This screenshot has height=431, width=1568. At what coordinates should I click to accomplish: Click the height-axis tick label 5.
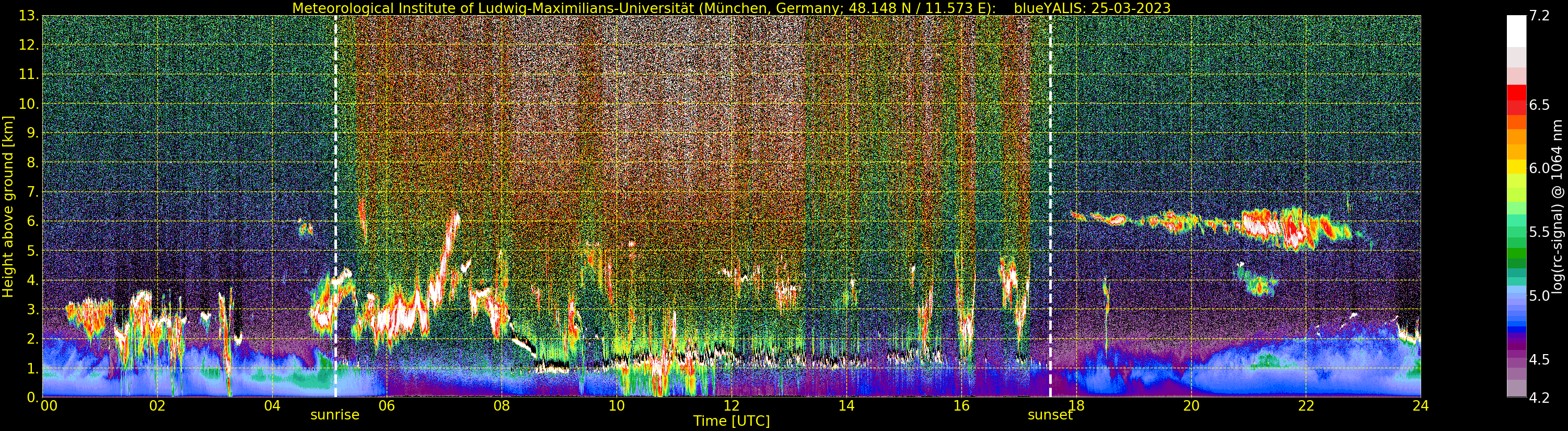[32, 251]
